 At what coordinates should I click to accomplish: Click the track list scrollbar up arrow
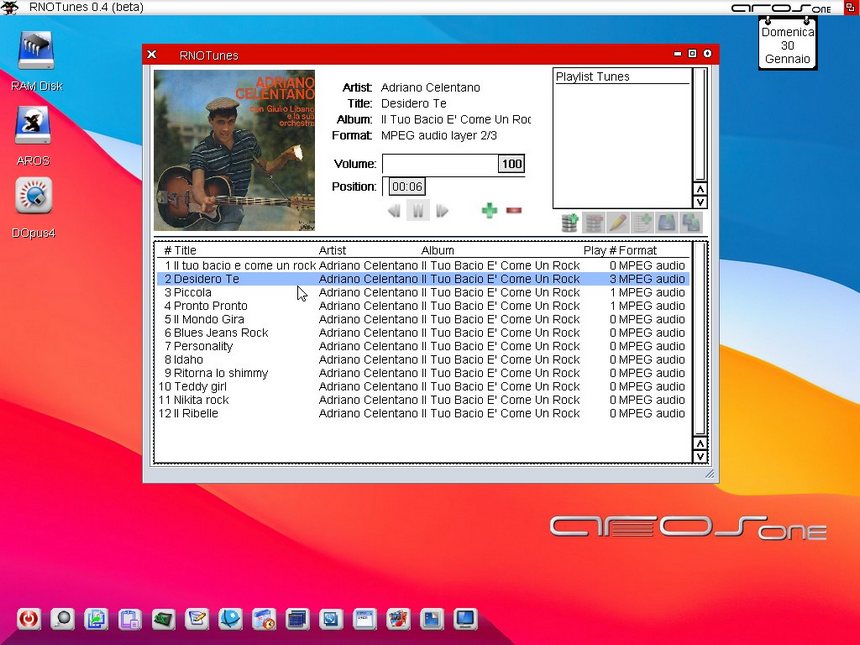click(x=700, y=444)
